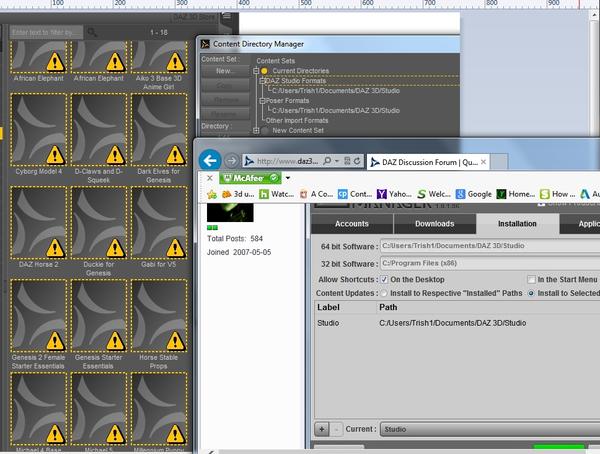Viewport: 600px width, 454px height.
Task: Select 'Install to Respective Installed Paths' radio
Action: 384,294
